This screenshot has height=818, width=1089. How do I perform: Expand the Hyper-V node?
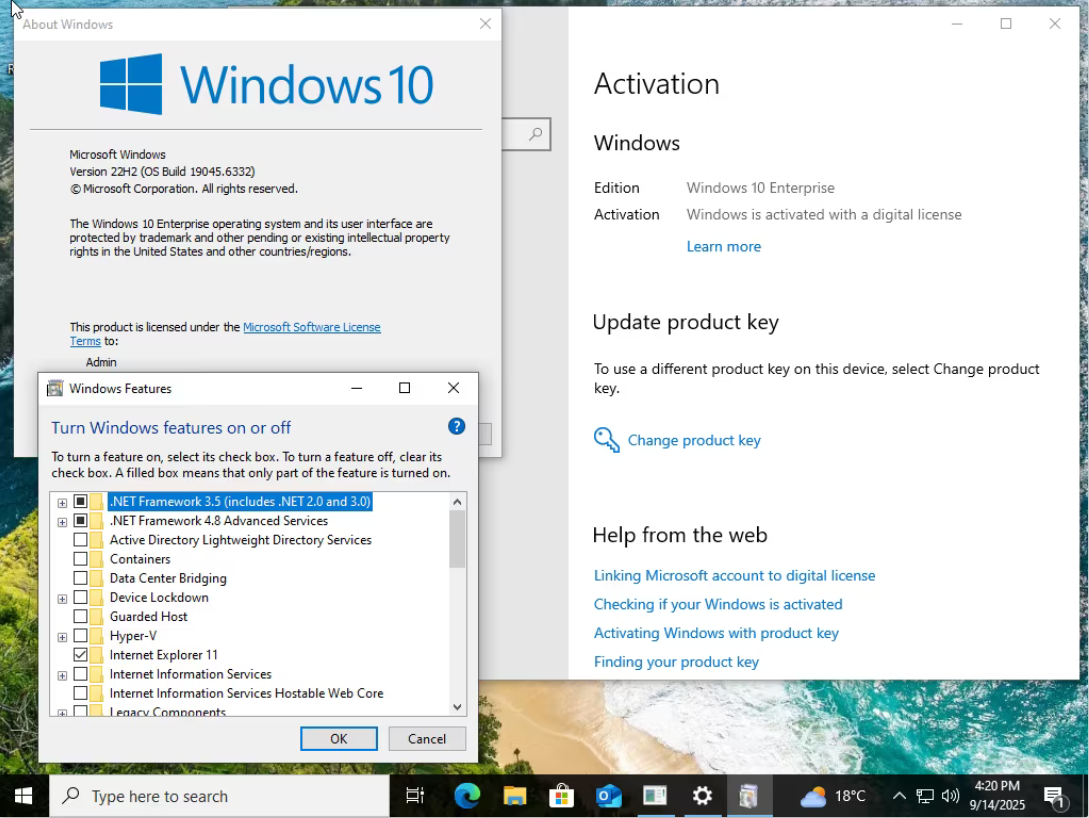coord(63,637)
